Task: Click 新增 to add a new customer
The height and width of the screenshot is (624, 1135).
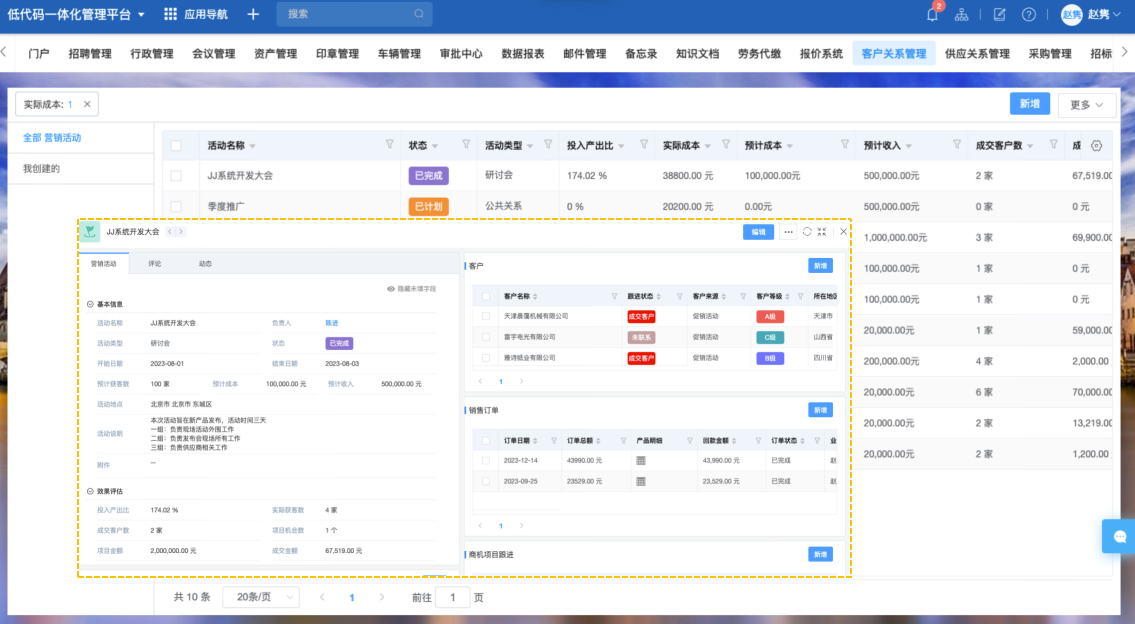Action: pos(822,265)
